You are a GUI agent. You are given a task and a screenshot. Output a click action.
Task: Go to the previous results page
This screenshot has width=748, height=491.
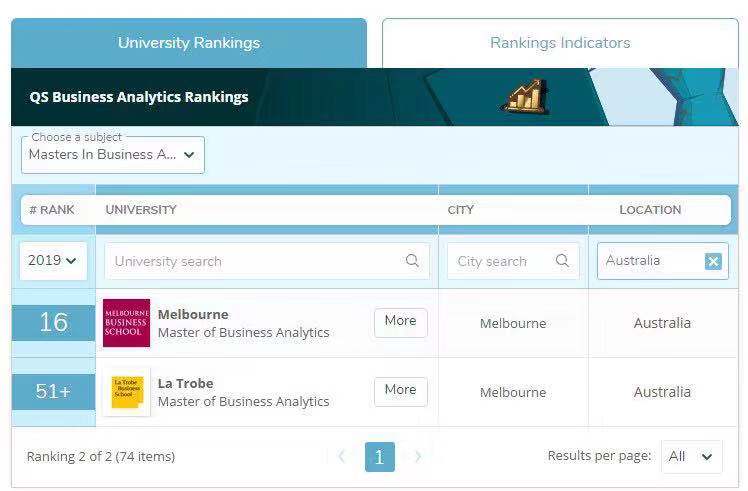341,457
